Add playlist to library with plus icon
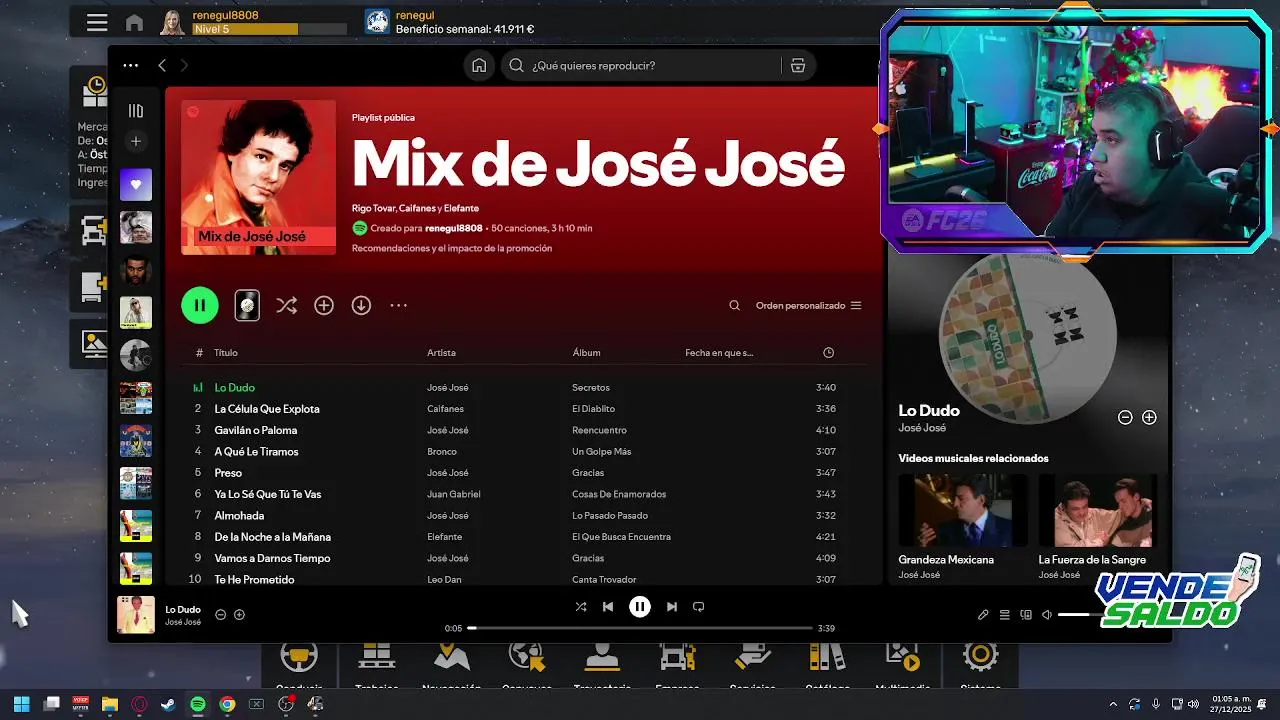1280x720 pixels. point(324,305)
